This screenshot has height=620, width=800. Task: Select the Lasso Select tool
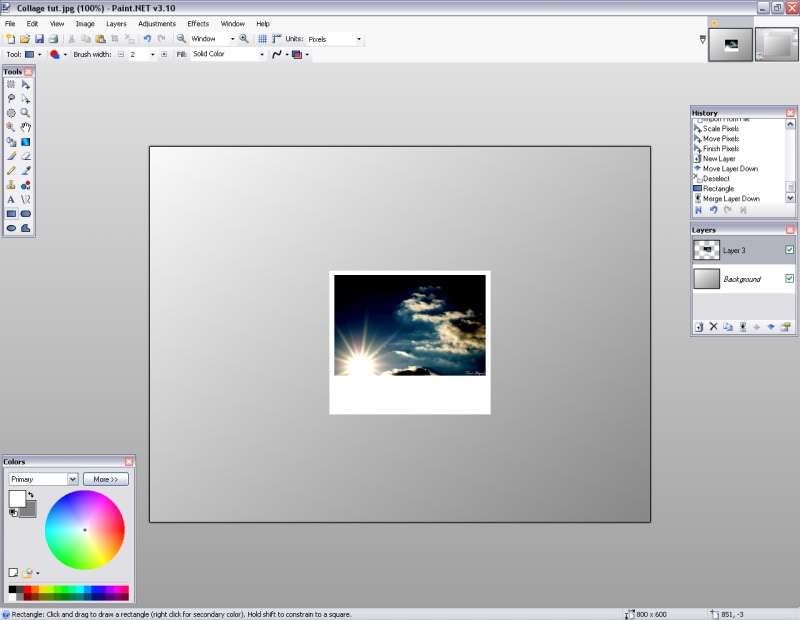pos(11,99)
